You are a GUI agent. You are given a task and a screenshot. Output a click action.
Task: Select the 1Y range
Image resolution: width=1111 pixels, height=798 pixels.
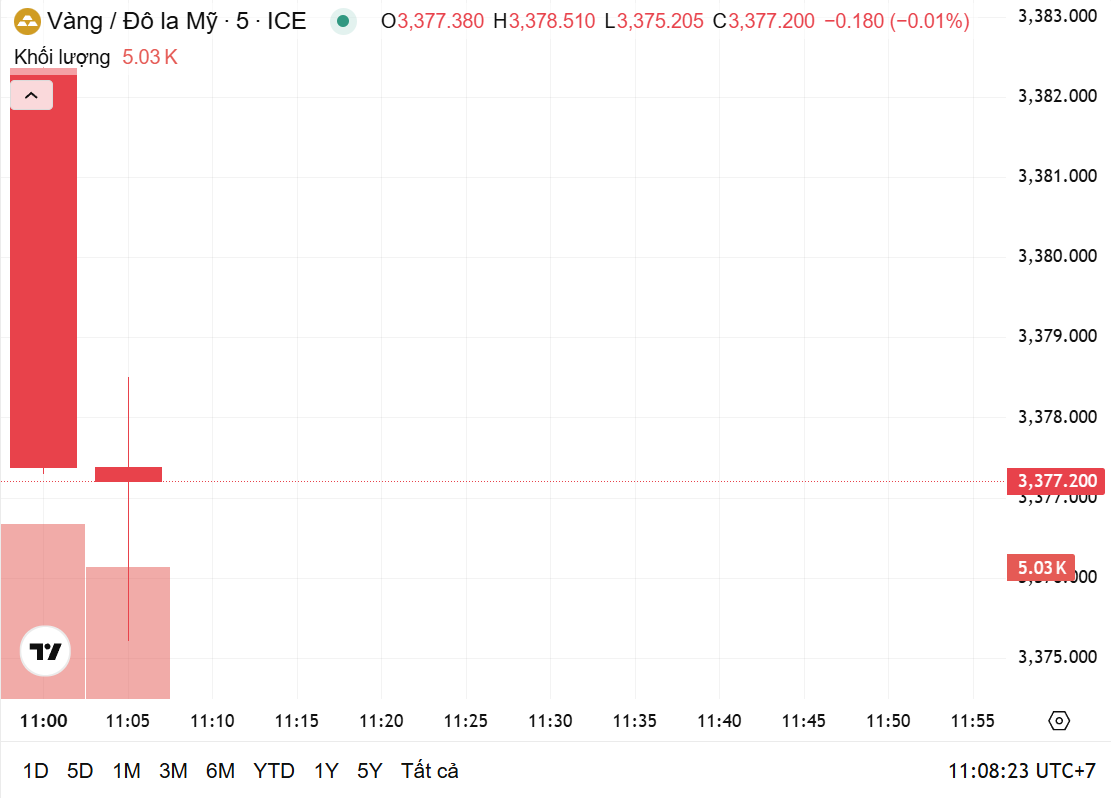[326, 770]
